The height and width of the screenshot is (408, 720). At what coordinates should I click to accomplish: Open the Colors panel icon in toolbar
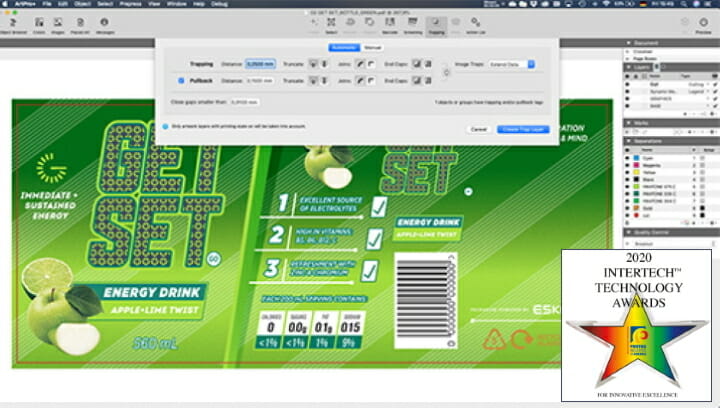point(39,22)
